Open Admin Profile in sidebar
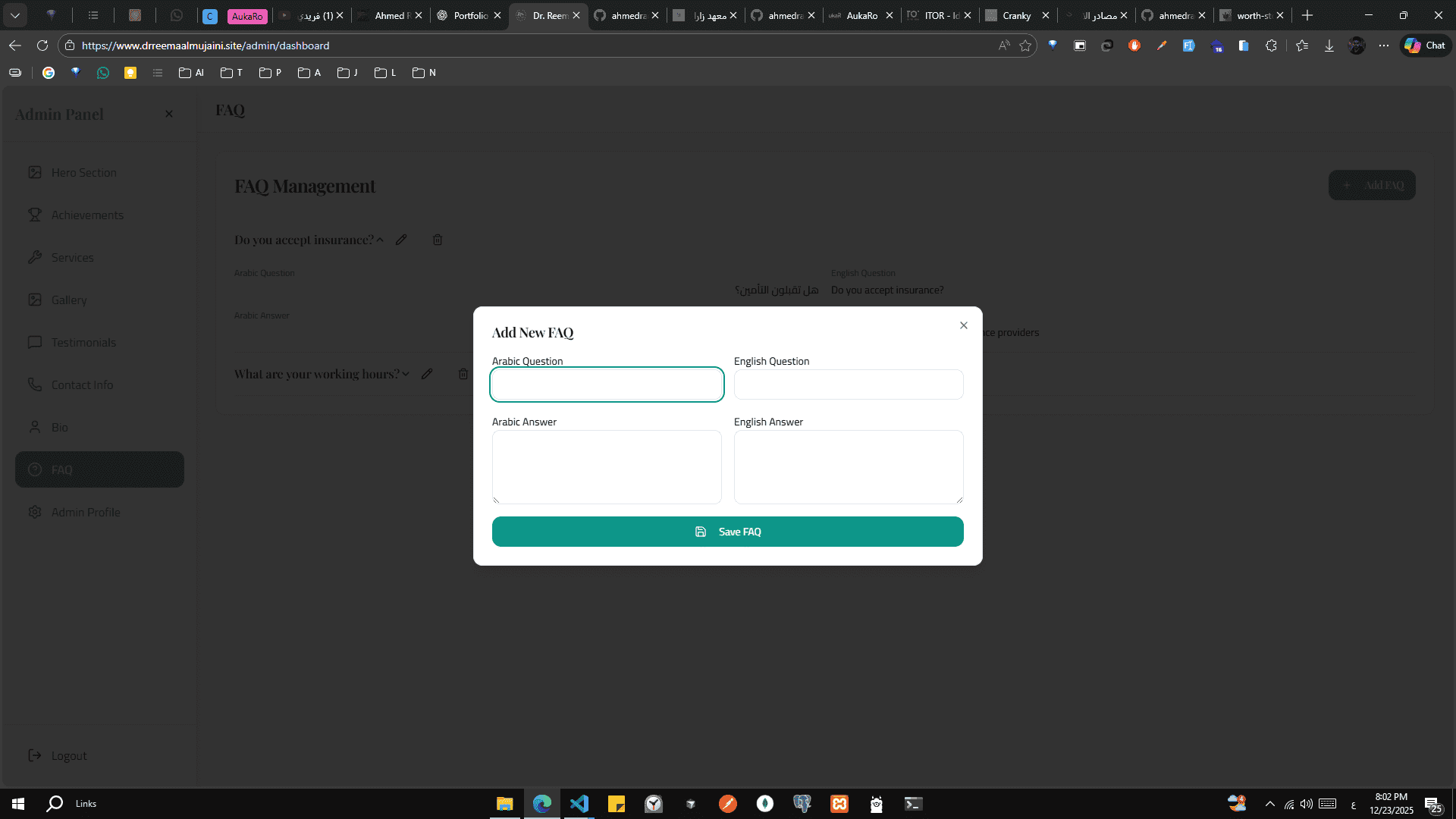Viewport: 1456px width, 819px height. (99, 513)
